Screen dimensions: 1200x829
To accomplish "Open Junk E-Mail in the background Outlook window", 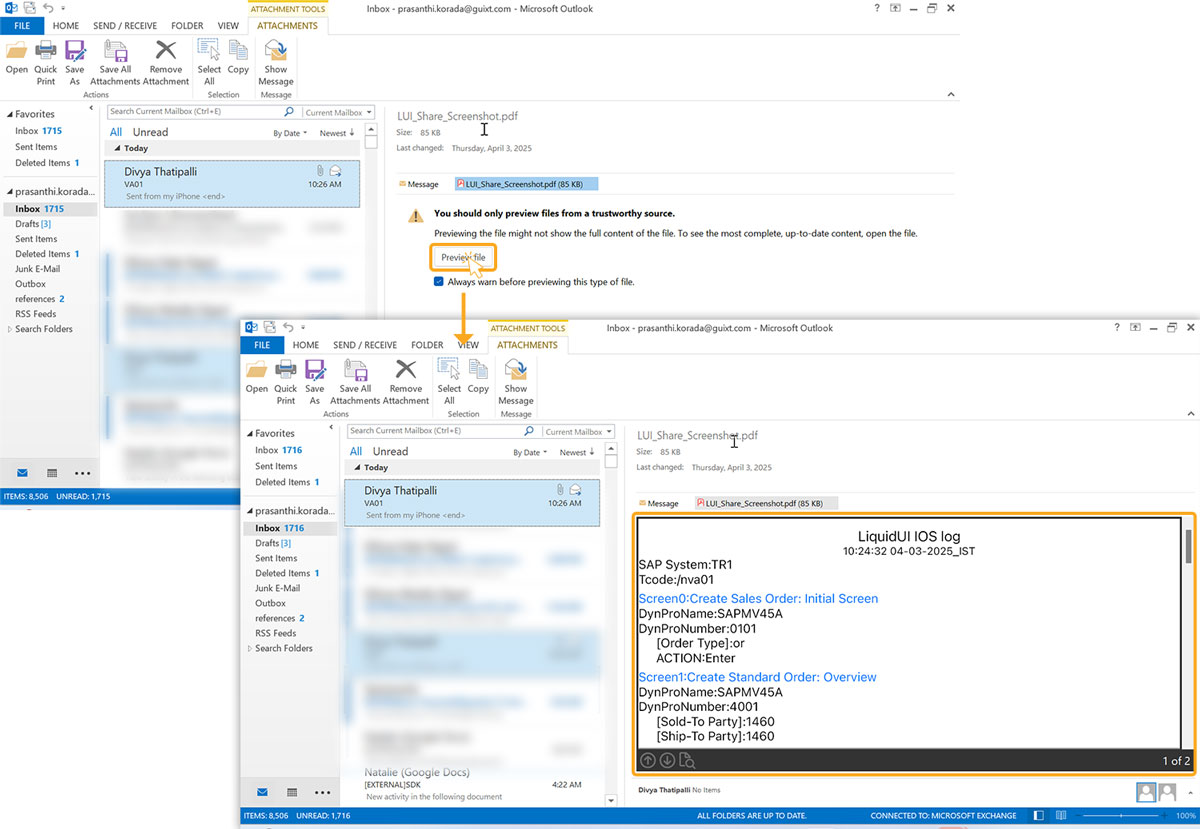I will click(37, 268).
